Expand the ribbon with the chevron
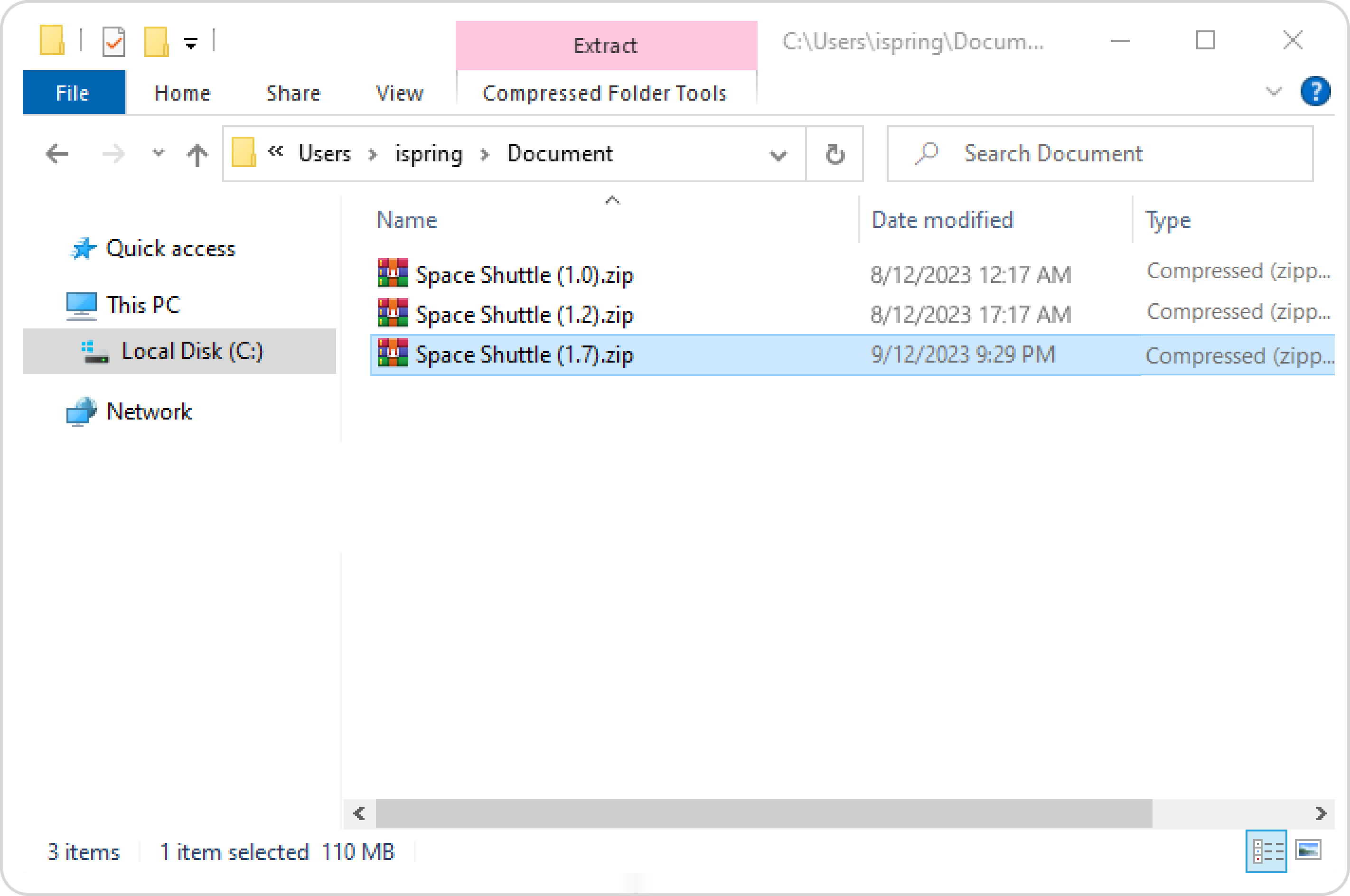The image size is (1350, 896). tap(1274, 92)
